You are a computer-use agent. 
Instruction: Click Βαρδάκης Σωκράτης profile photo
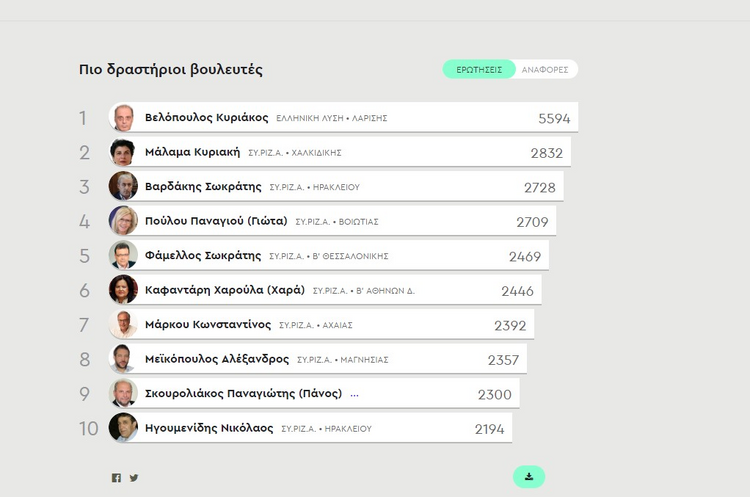pyautogui.click(x=123, y=186)
